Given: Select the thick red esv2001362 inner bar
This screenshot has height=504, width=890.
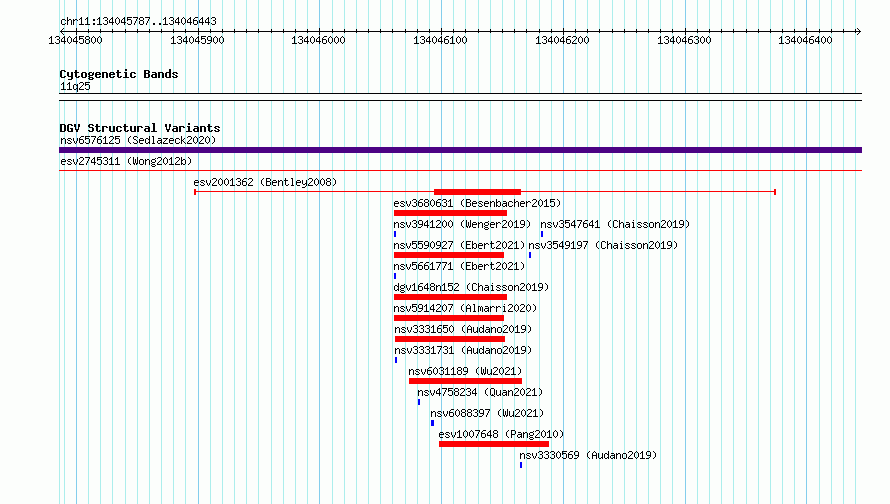Looking at the screenshot, I should click(477, 192).
